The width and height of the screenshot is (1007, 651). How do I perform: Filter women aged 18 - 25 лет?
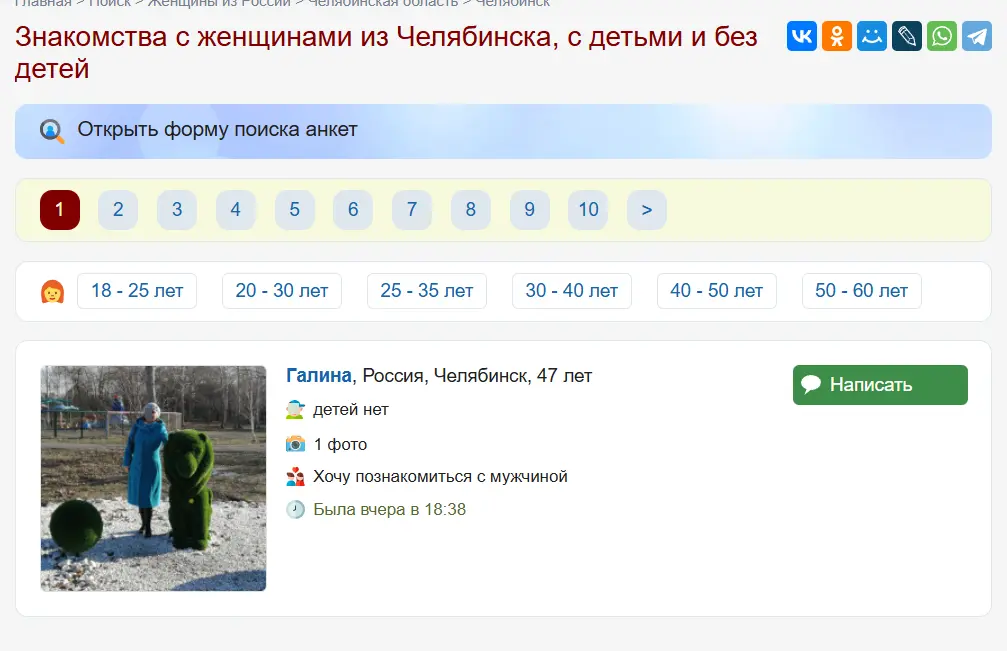(136, 290)
